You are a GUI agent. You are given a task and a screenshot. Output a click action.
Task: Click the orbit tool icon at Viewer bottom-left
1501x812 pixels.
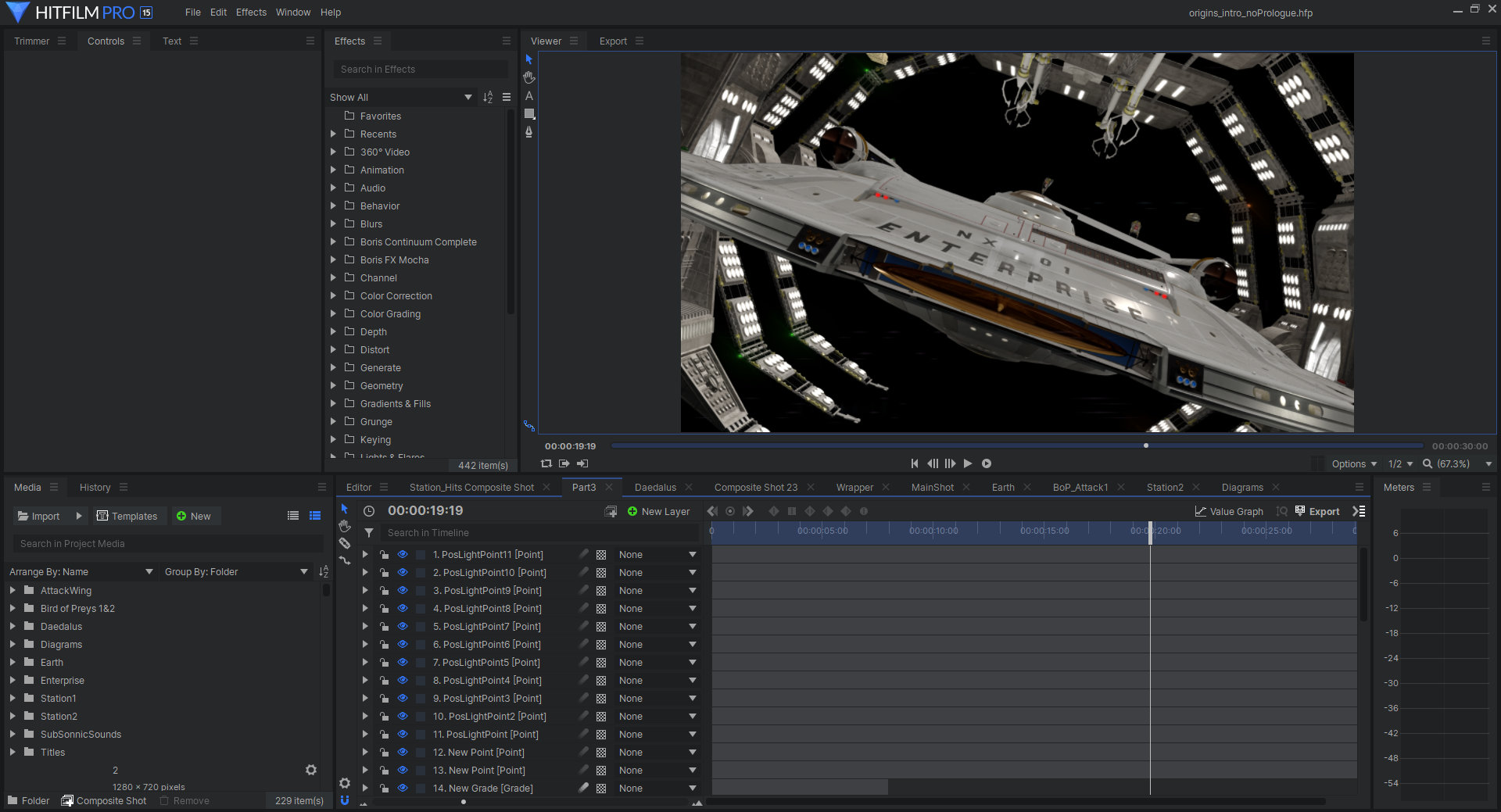pyautogui.click(x=529, y=426)
